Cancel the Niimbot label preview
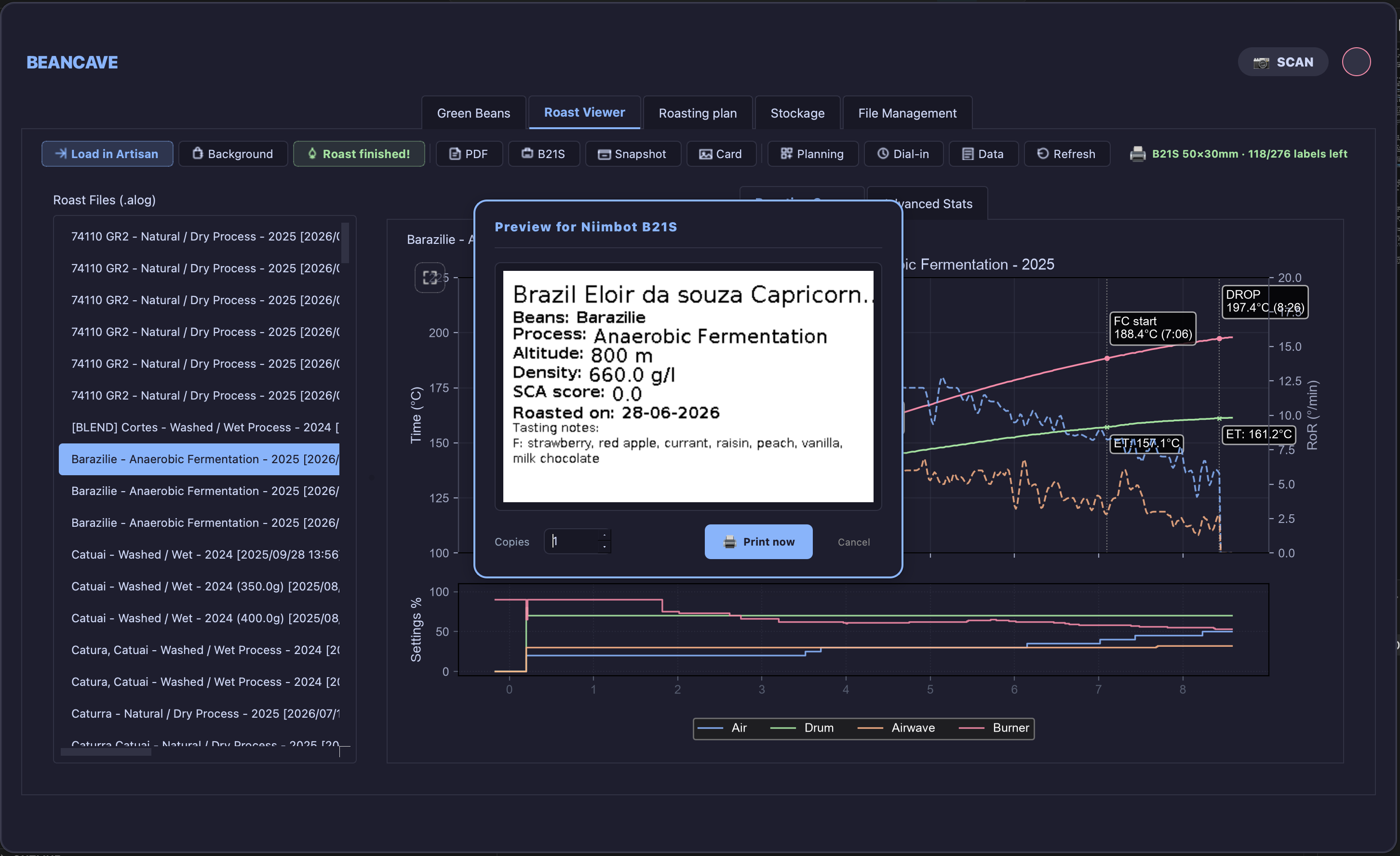This screenshot has height=856, width=1400. (x=853, y=542)
